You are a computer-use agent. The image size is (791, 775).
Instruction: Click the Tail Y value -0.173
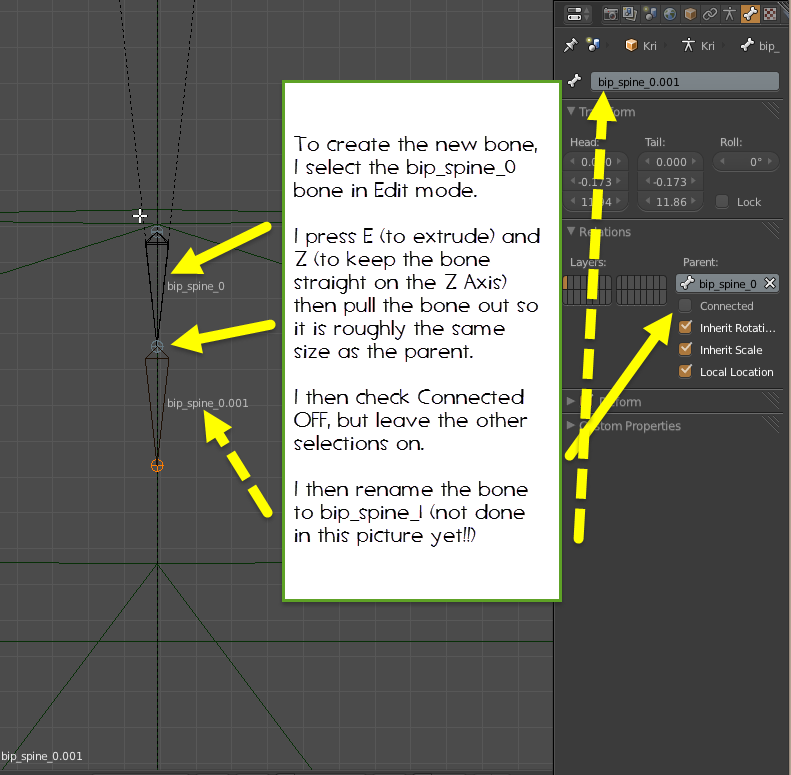670,182
